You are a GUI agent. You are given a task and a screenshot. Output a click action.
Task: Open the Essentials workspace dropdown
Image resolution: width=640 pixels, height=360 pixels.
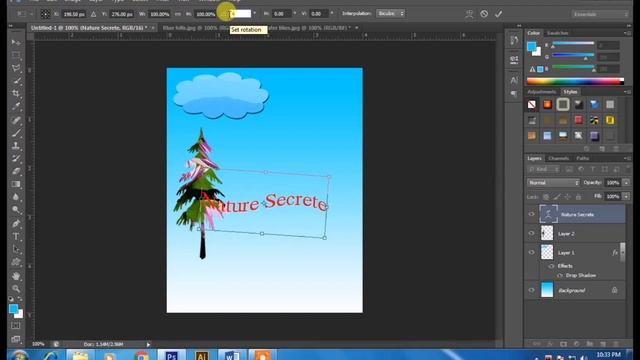(x=600, y=14)
